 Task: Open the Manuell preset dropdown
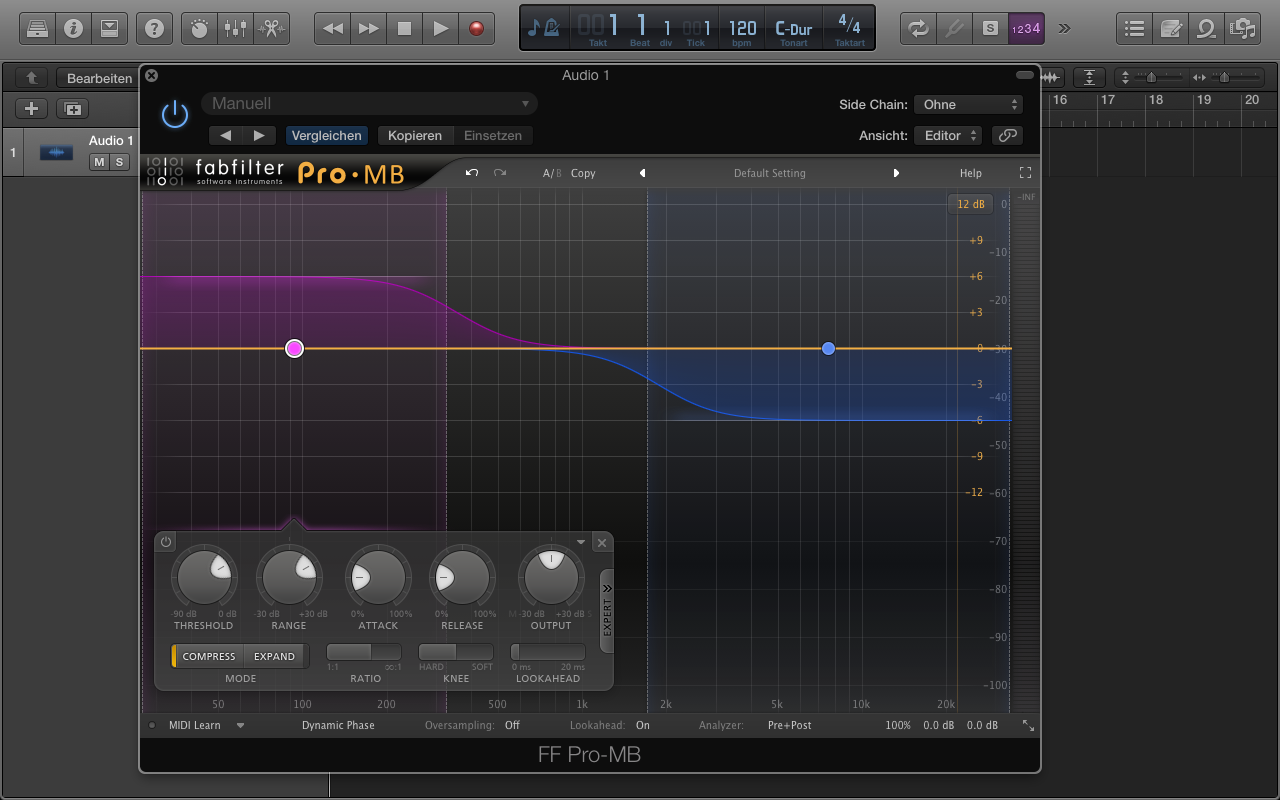(x=369, y=103)
